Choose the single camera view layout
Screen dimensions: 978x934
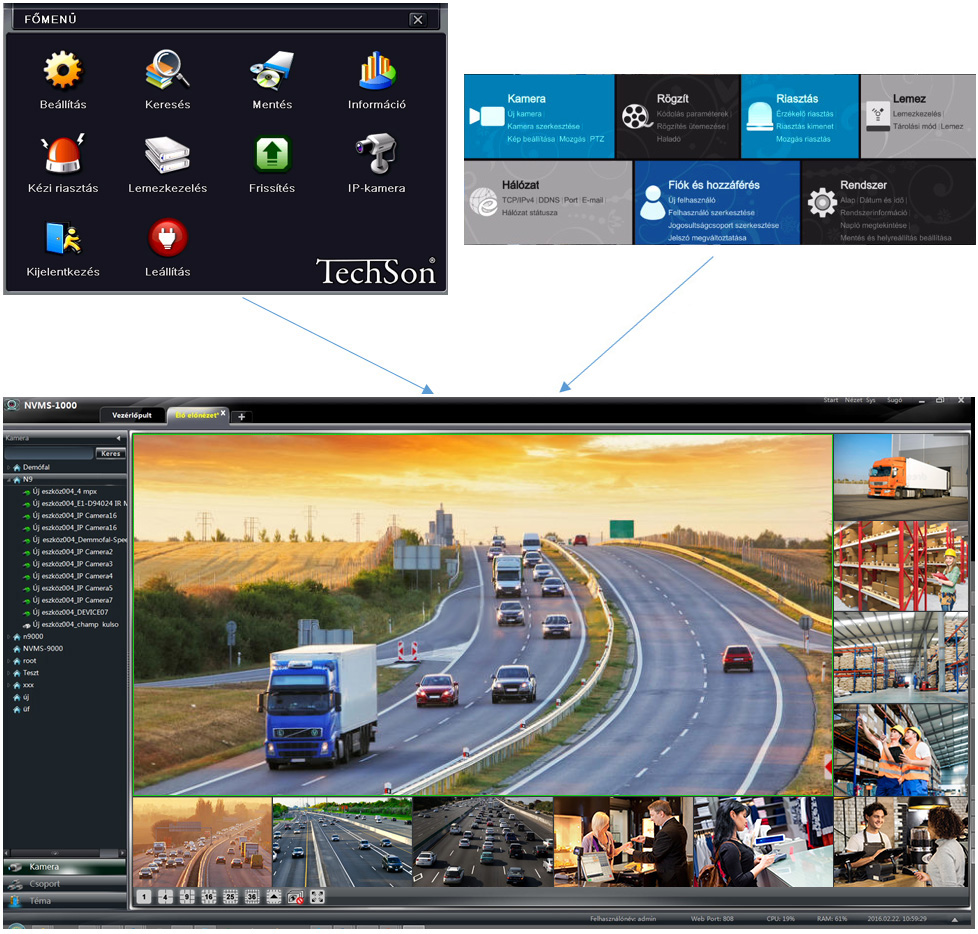pyautogui.click(x=144, y=897)
